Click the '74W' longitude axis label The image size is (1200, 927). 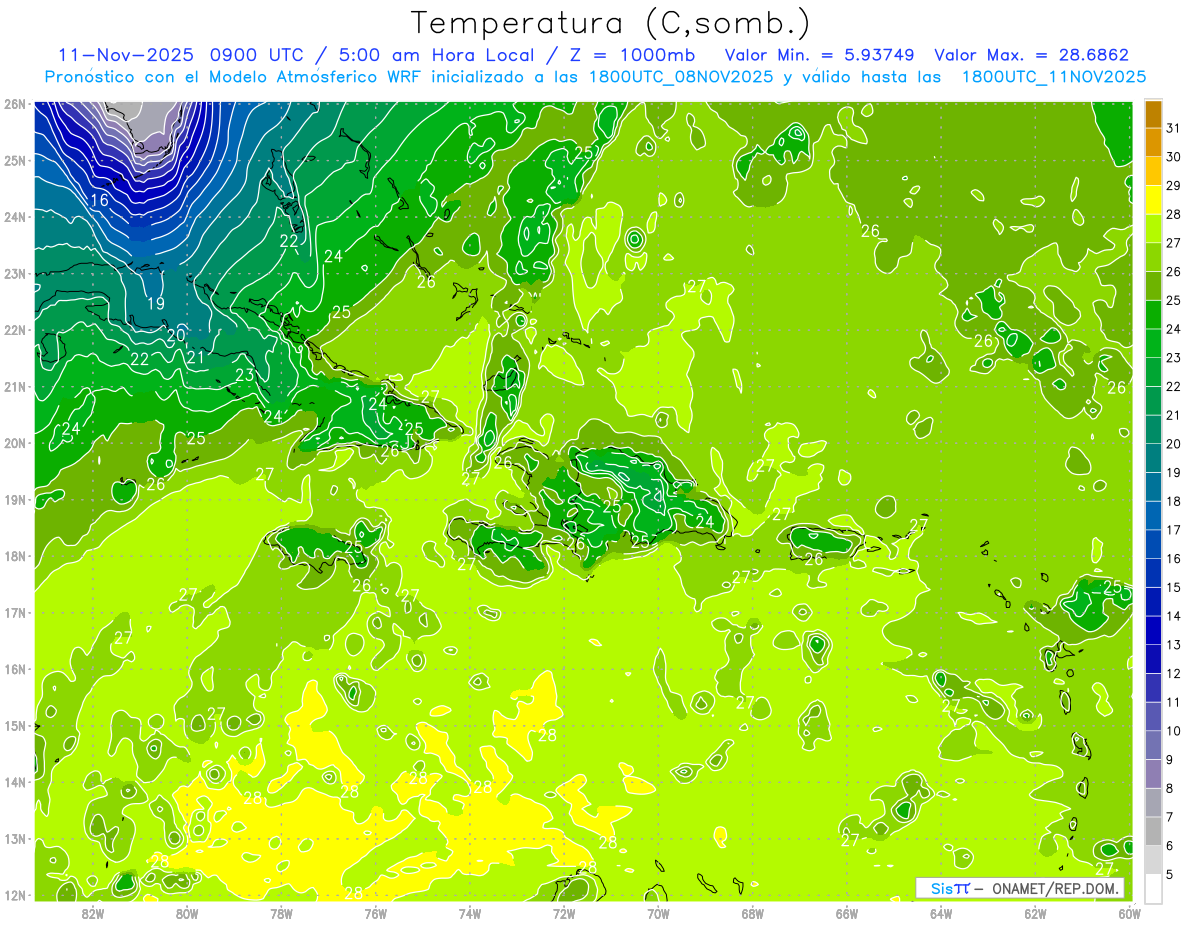point(470,913)
